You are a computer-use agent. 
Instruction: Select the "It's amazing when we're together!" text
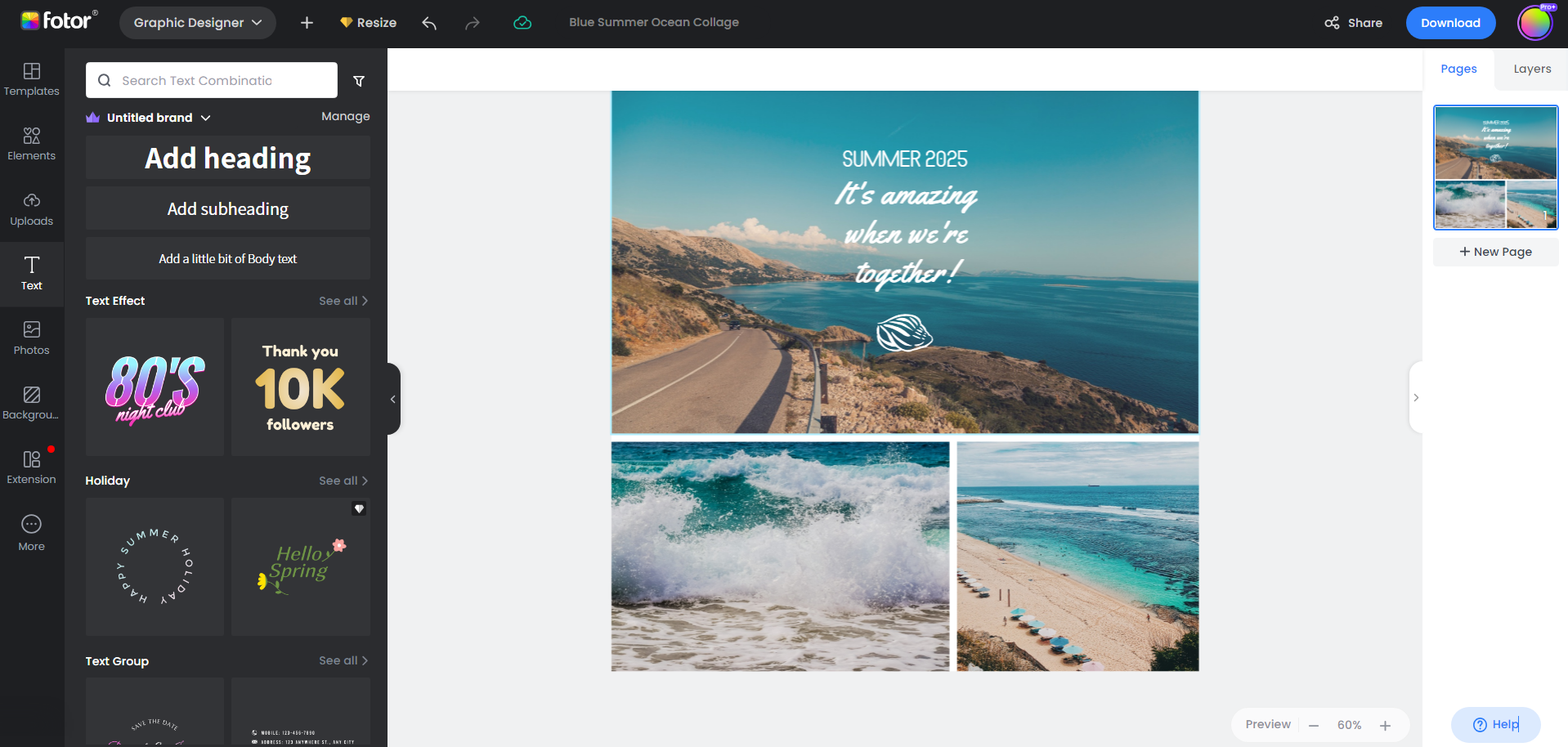pos(905,234)
